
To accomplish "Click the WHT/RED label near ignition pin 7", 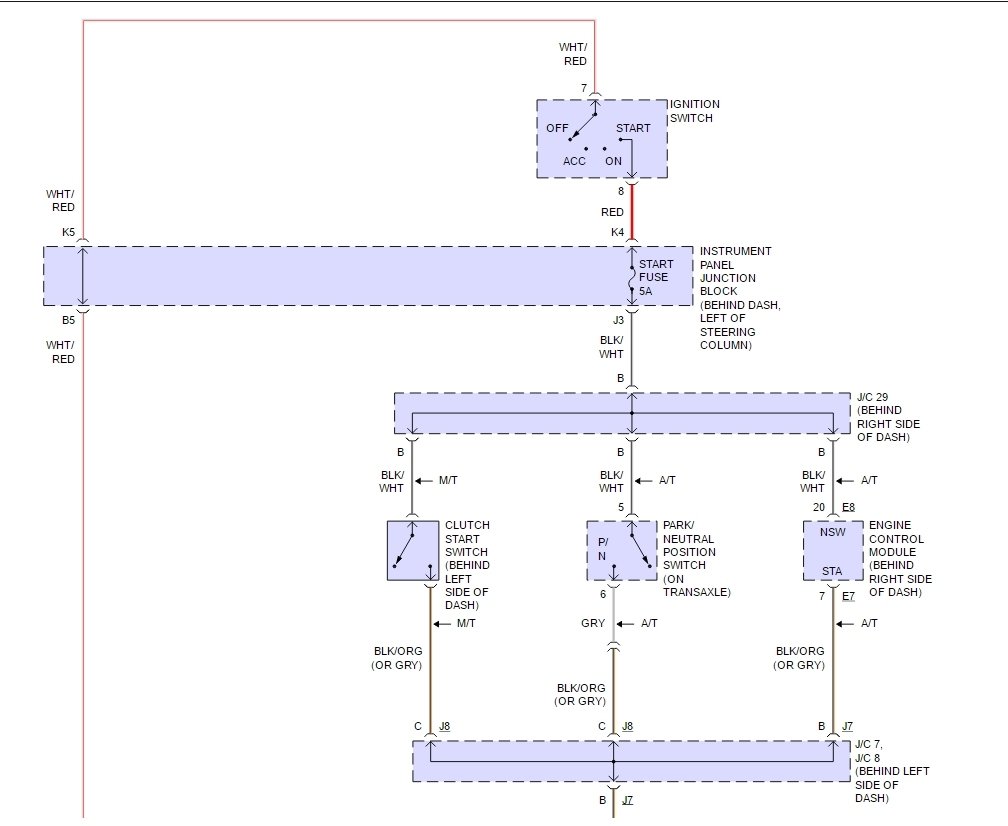I will point(573,54).
